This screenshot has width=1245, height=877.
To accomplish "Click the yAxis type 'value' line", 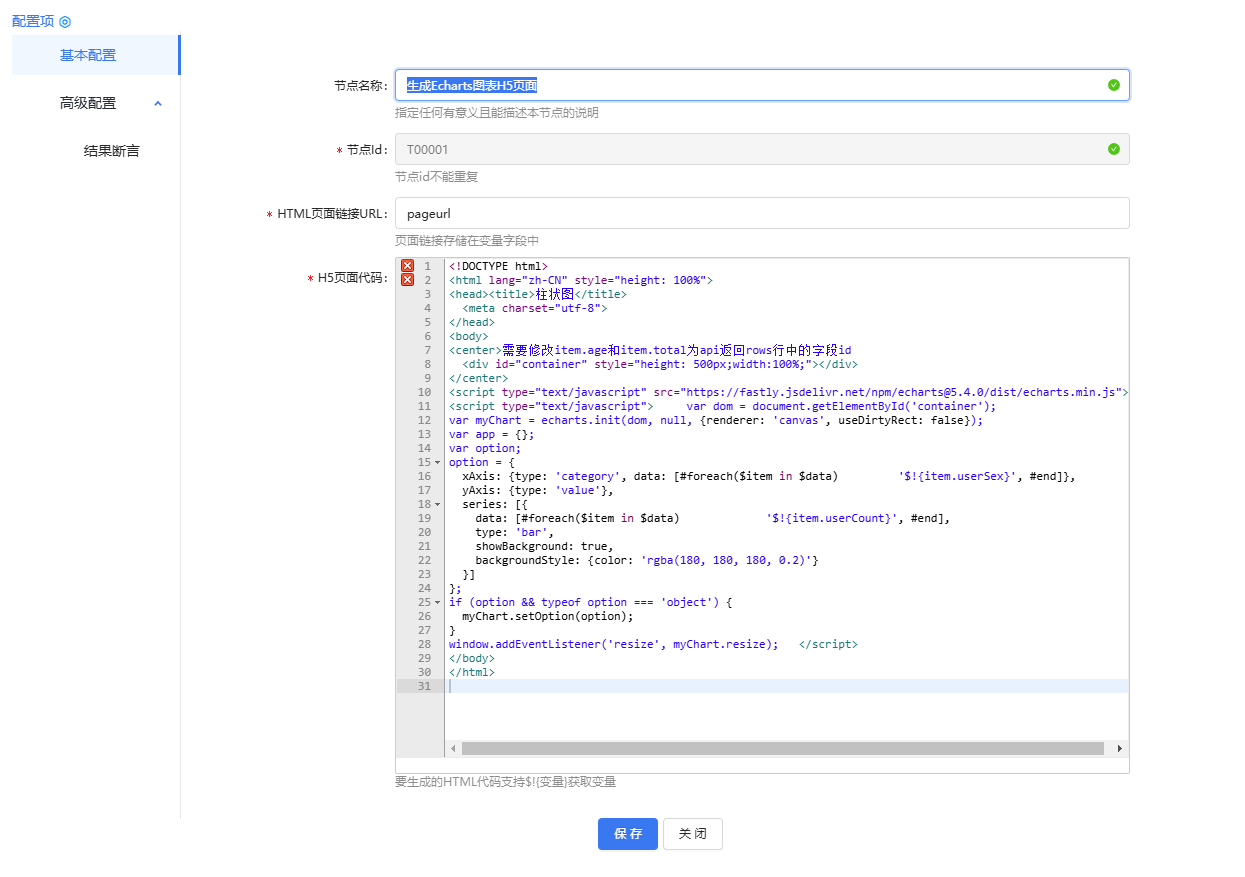I will click(x=538, y=490).
